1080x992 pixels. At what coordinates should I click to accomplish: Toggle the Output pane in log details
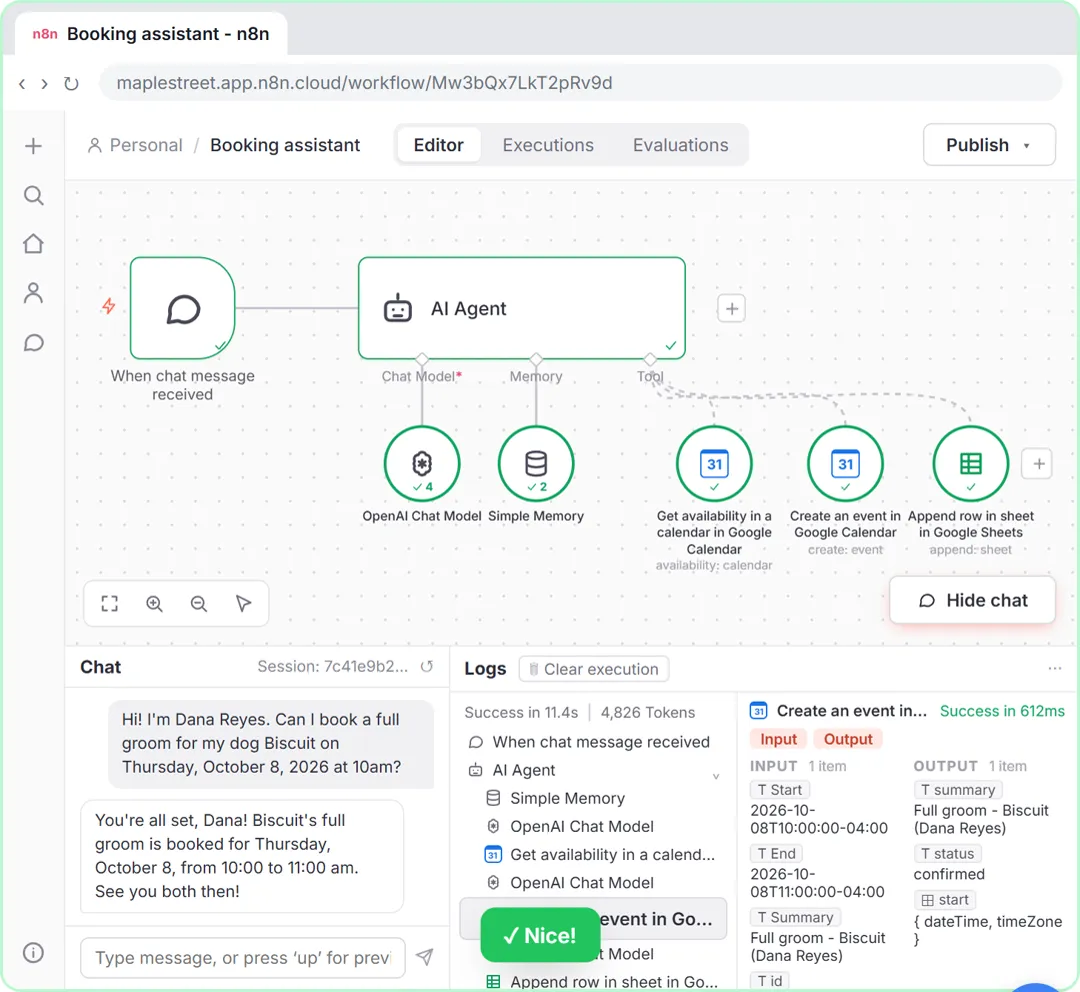(x=848, y=739)
